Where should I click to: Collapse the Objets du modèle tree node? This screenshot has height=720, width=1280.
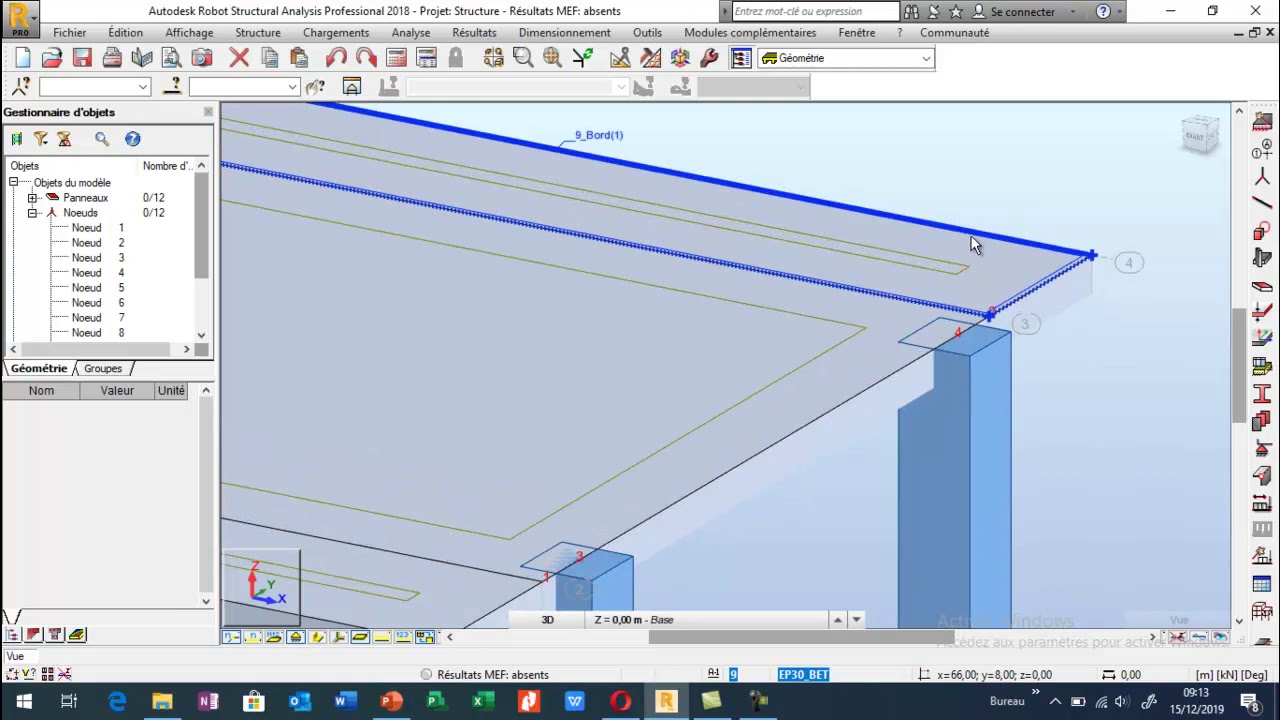pyautogui.click(x=14, y=183)
